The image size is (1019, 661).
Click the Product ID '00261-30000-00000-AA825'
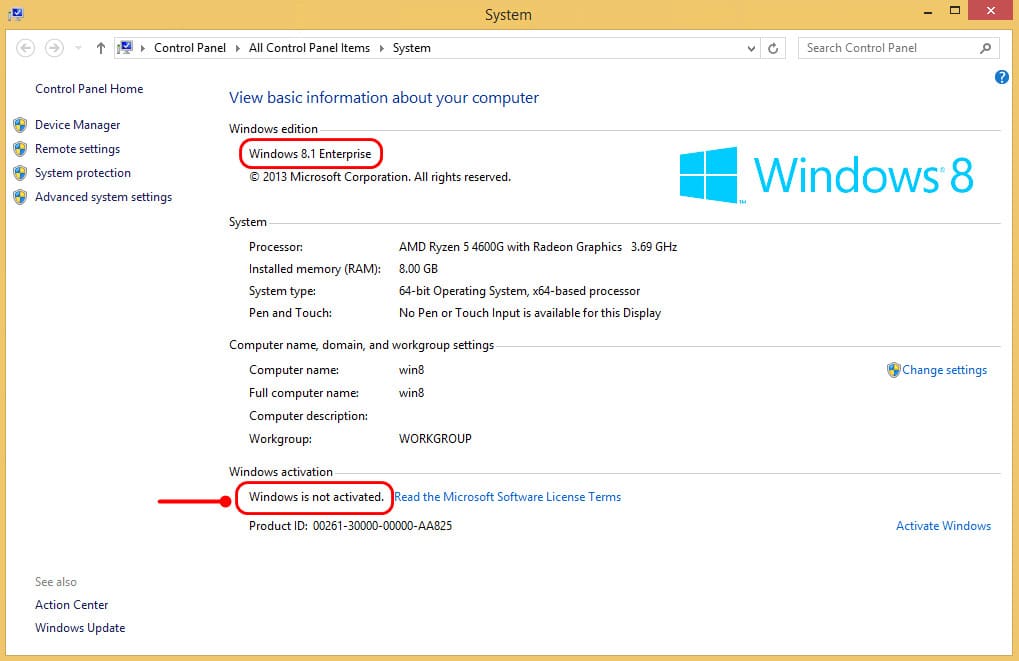tap(382, 526)
